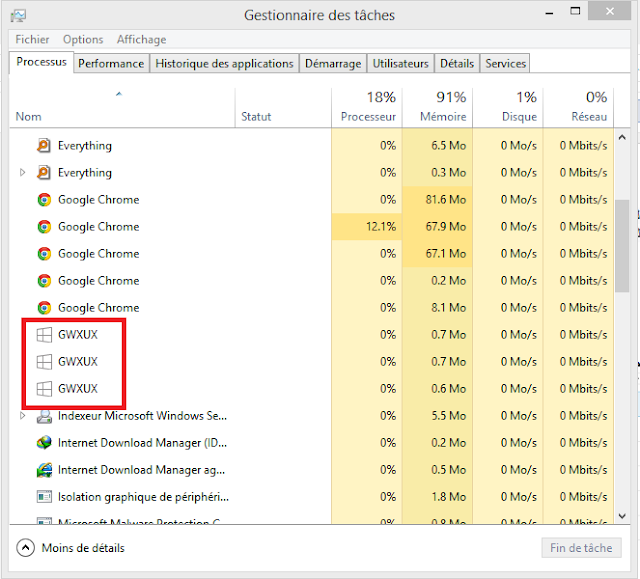This screenshot has height=579, width=640.
Task: Select Indexeur Microsoft Windows Se... row name
Action: click(142, 416)
